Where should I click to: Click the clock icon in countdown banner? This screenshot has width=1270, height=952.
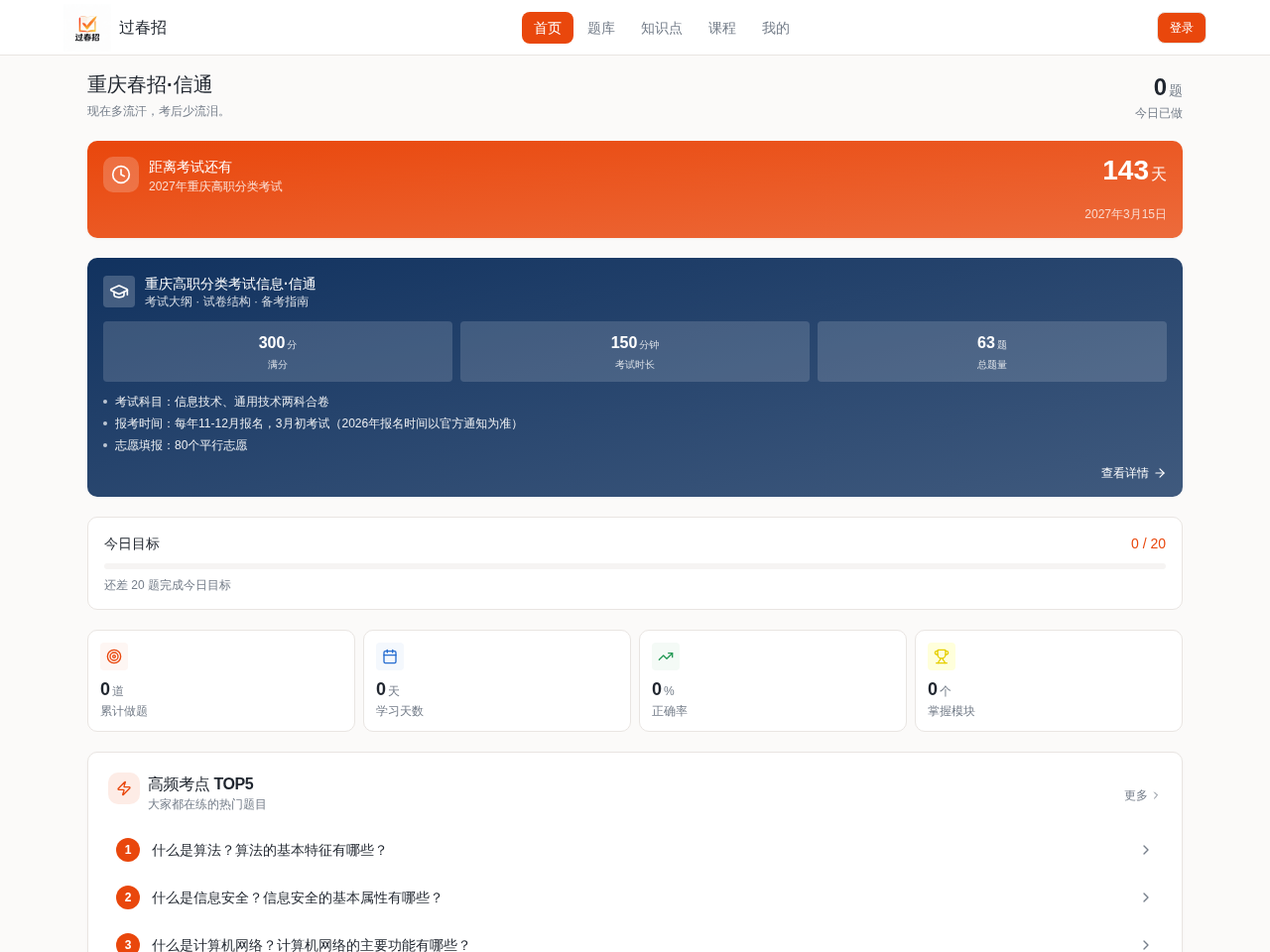click(121, 175)
